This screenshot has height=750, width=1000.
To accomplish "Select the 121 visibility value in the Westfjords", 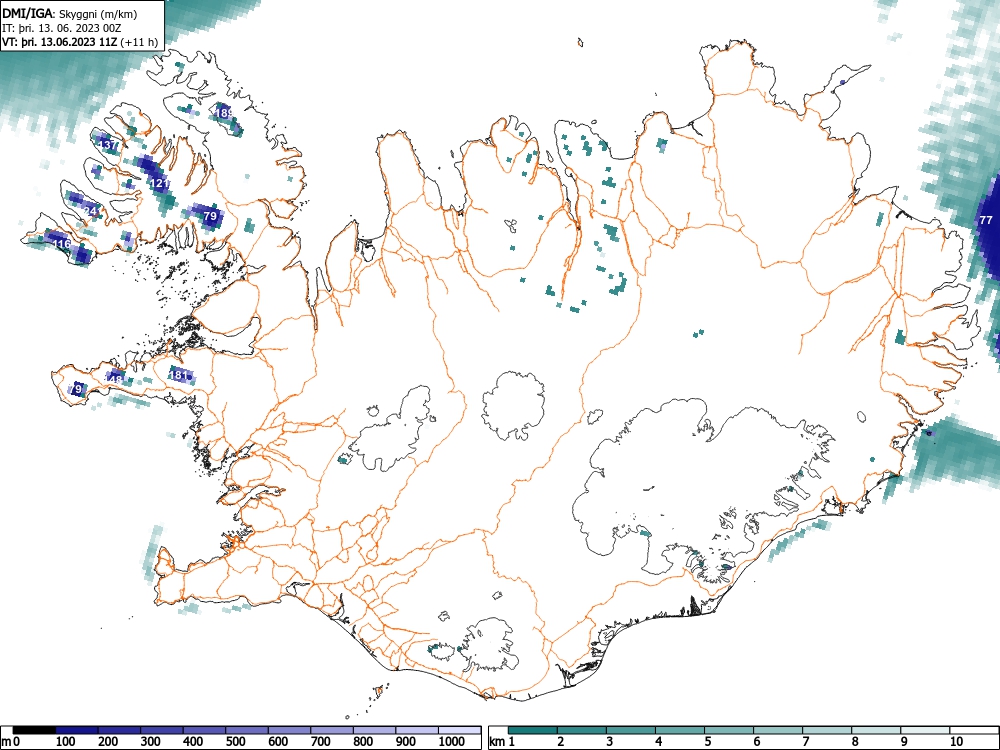I will click(159, 183).
